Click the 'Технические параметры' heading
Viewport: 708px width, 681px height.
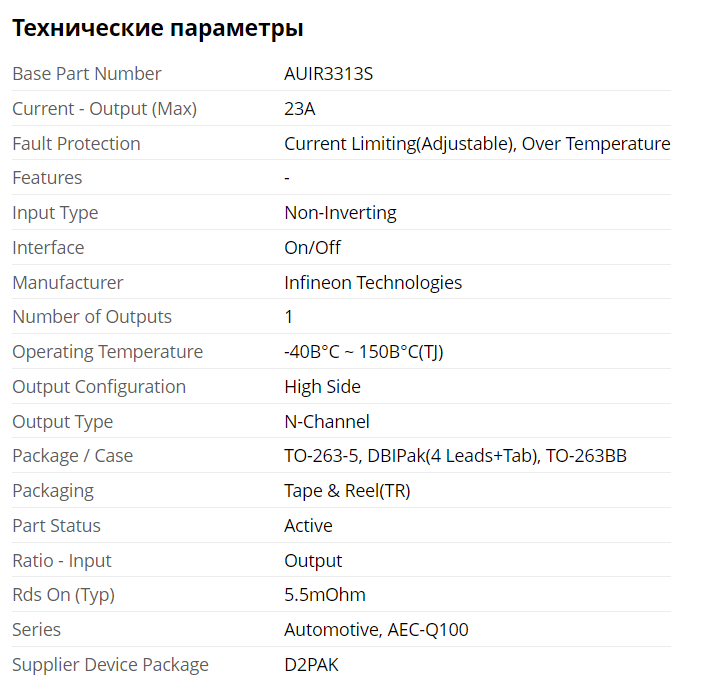[x=157, y=29]
